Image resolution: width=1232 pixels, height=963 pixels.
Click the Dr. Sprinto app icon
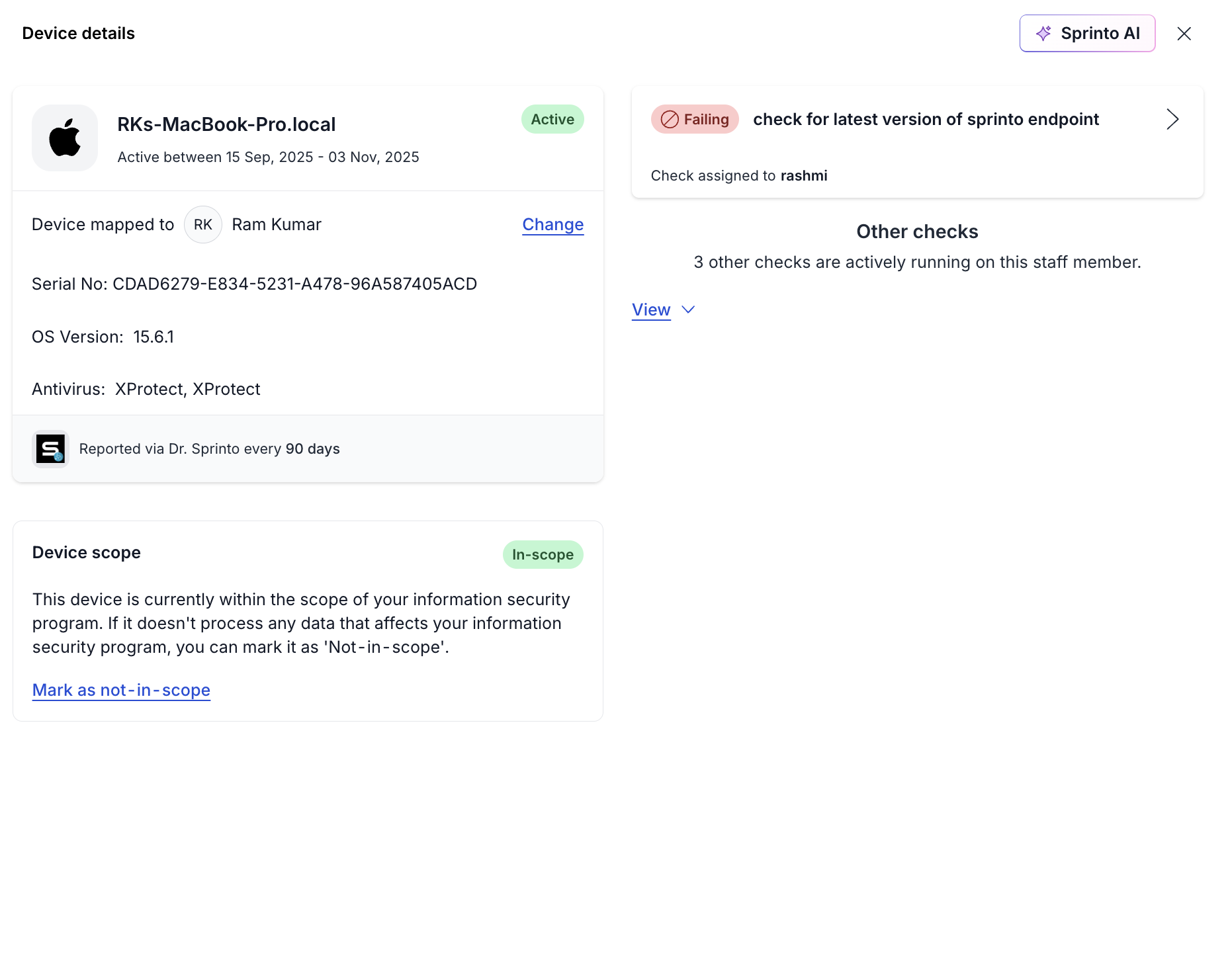51,449
